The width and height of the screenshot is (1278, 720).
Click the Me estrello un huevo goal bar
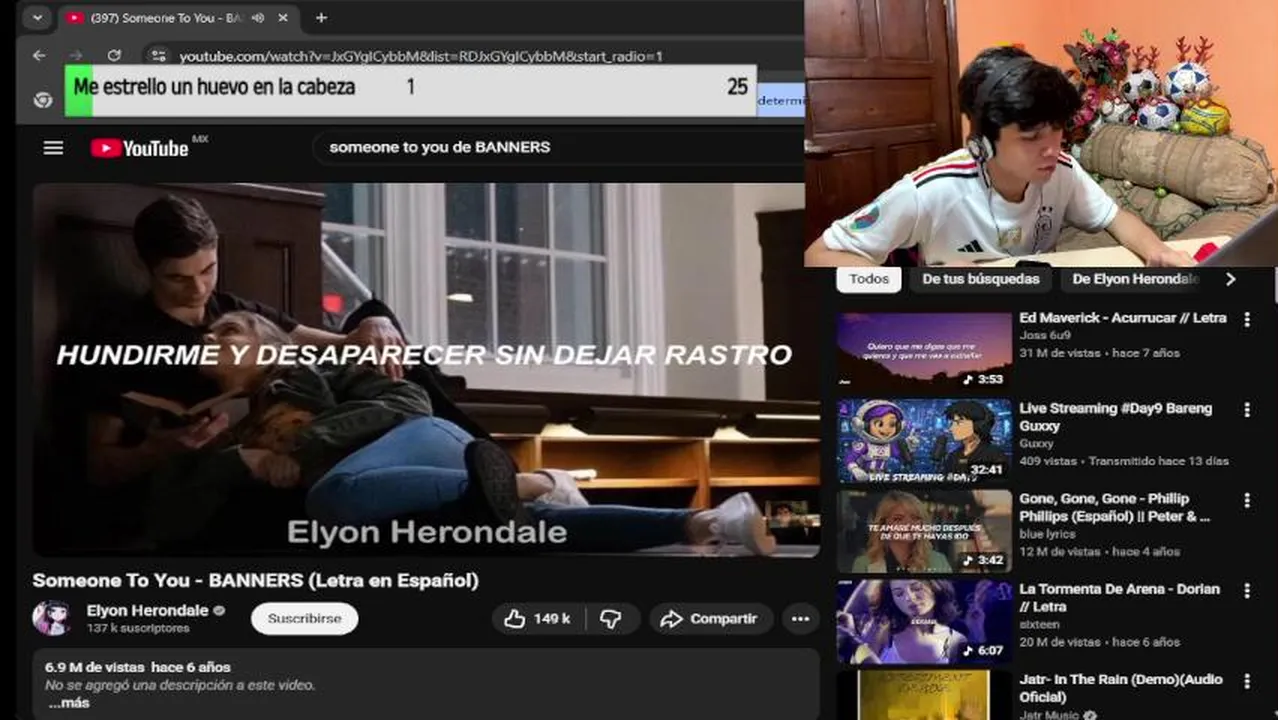(x=410, y=90)
